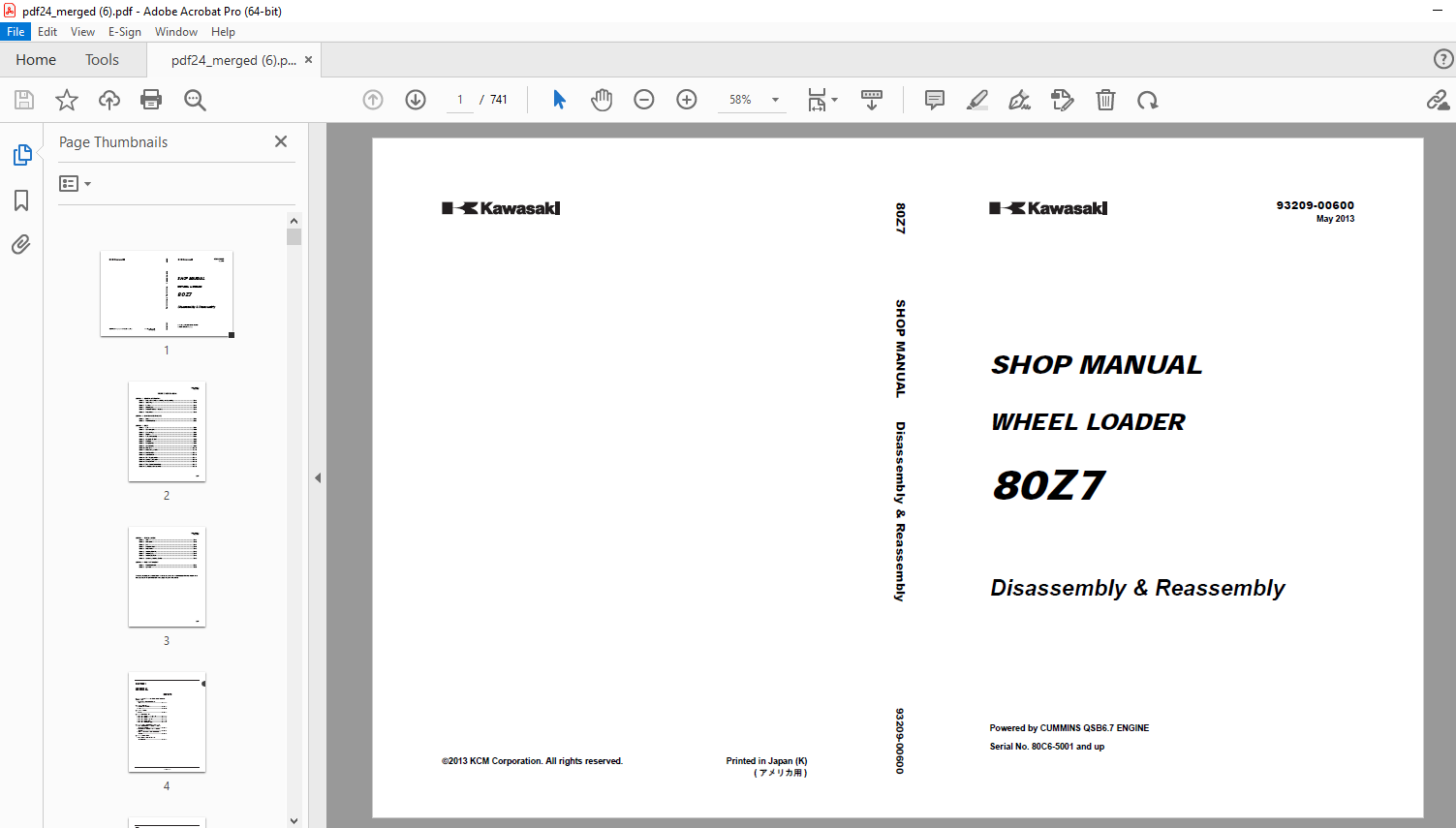The height and width of the screenshot is (828, 1456).
Task: Close the Page Thumbnails panel
Action: pyautogui.click(x=281, y=141)
